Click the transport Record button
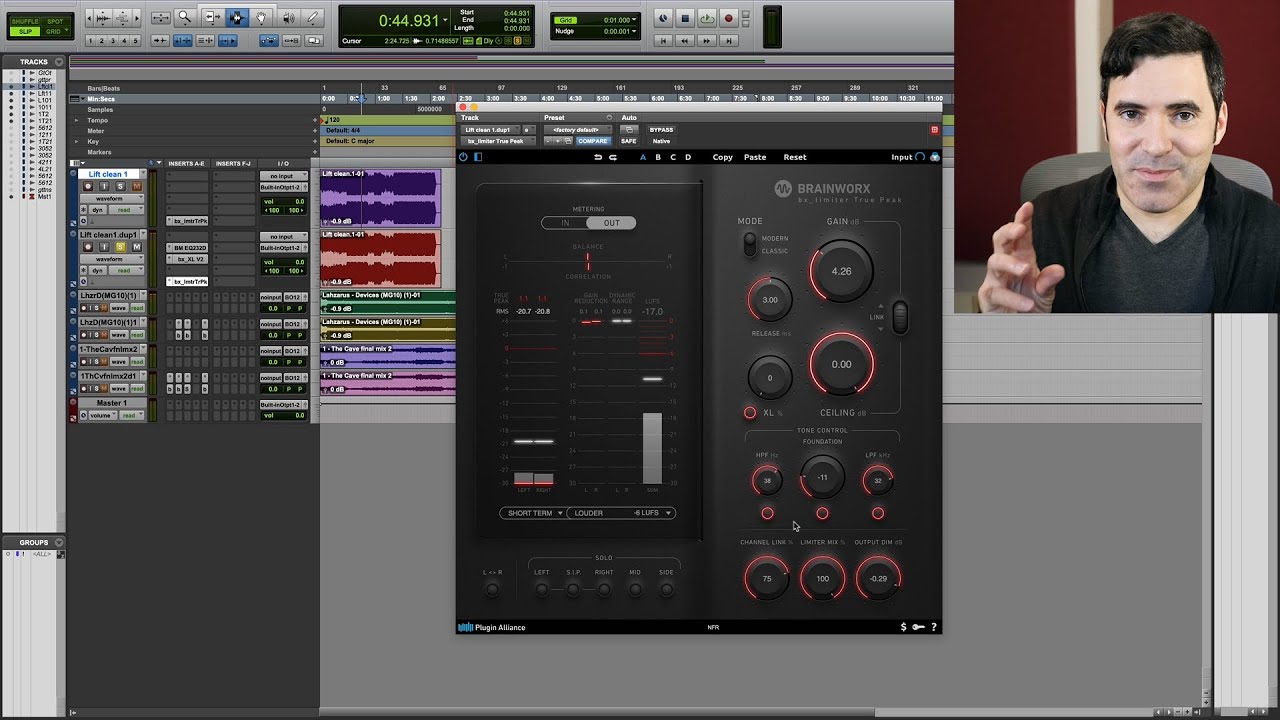This screenshot has height=720, width=1280. click(x=729, y=18)
